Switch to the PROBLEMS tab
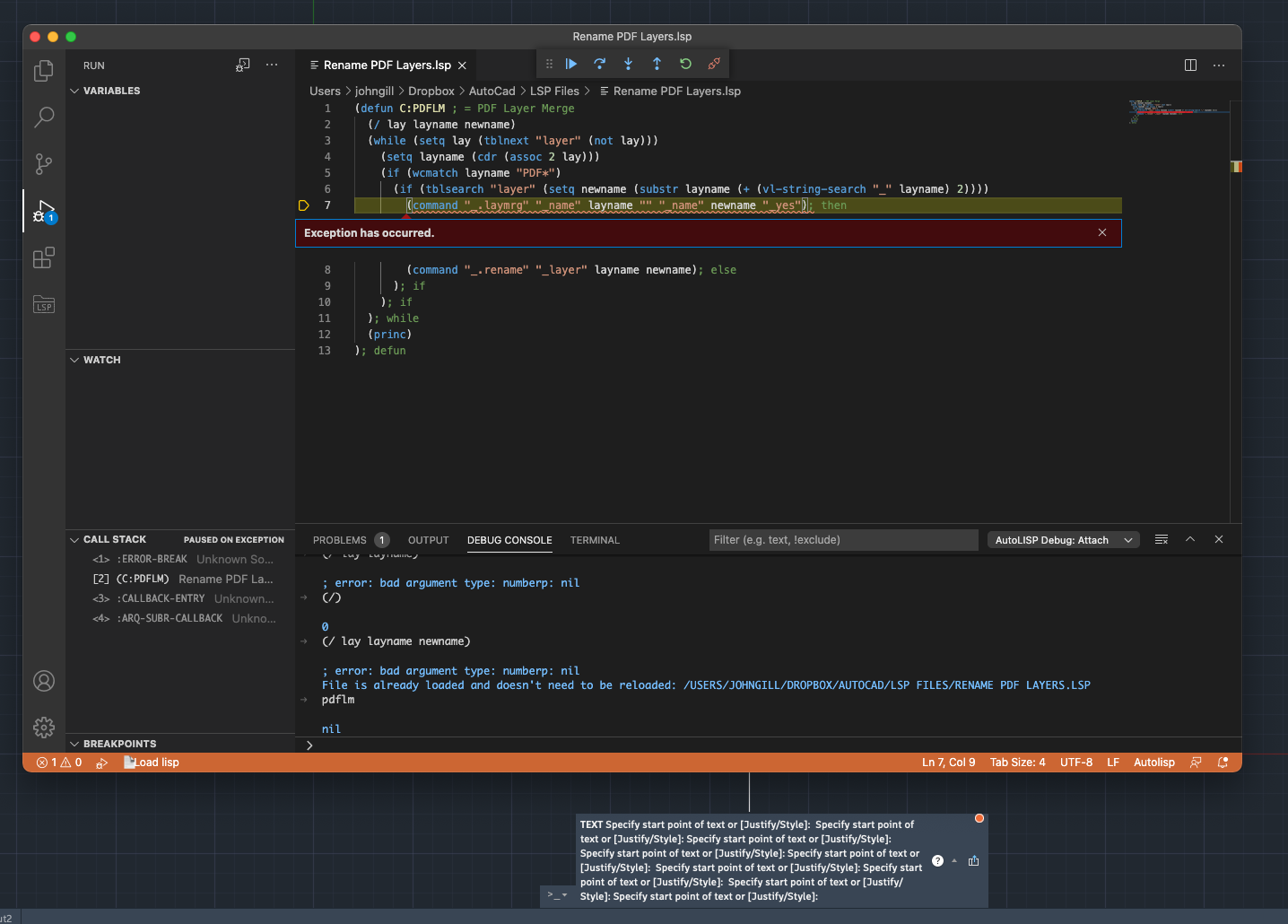This screenshot has height=924, width=1288. tap(340, 540)
